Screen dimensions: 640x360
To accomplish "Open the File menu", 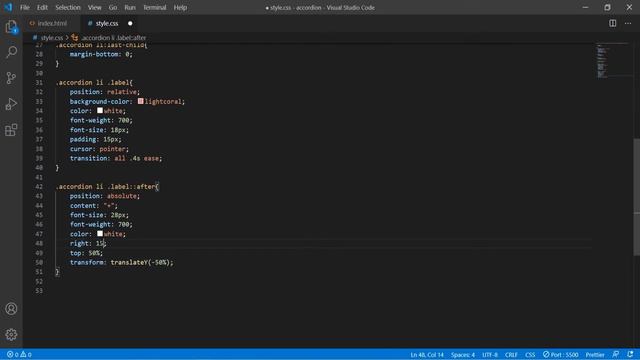I will (x=24, y=7).
